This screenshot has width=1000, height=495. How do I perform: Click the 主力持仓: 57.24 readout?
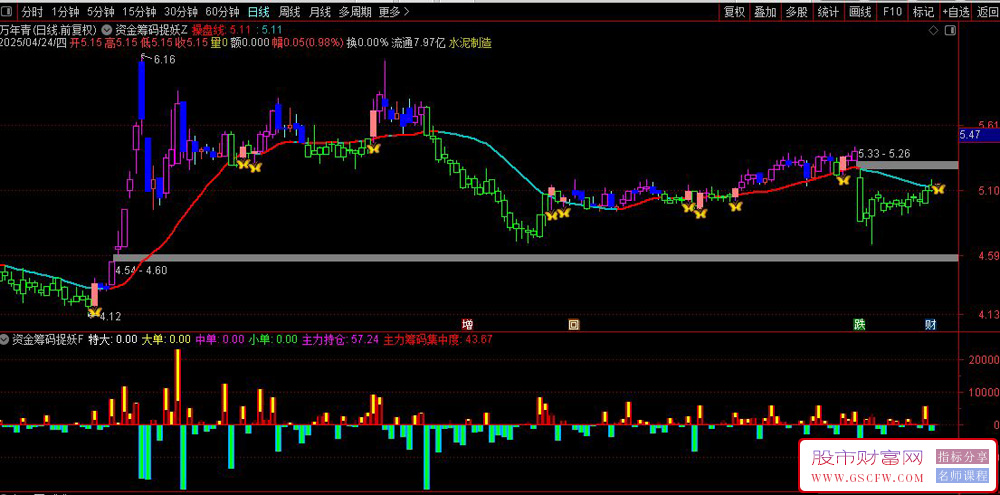click(x=340, y=339)
